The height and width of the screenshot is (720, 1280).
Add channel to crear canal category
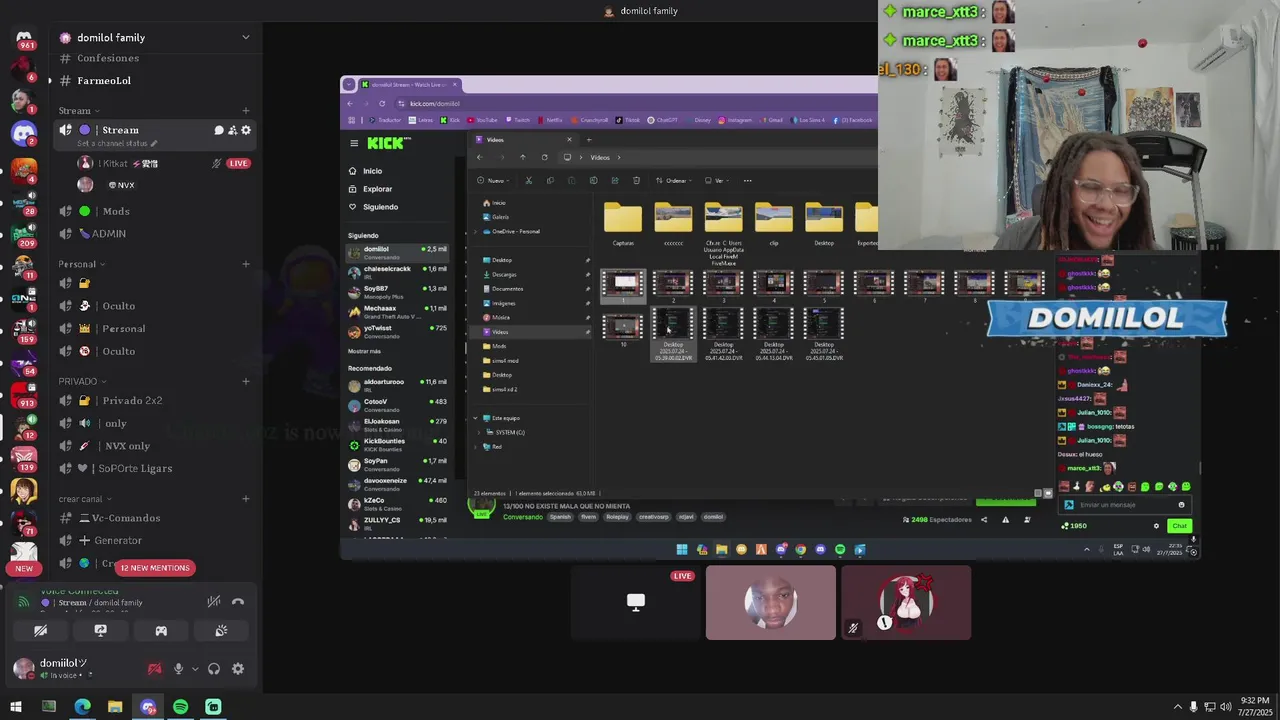point(246,499)
